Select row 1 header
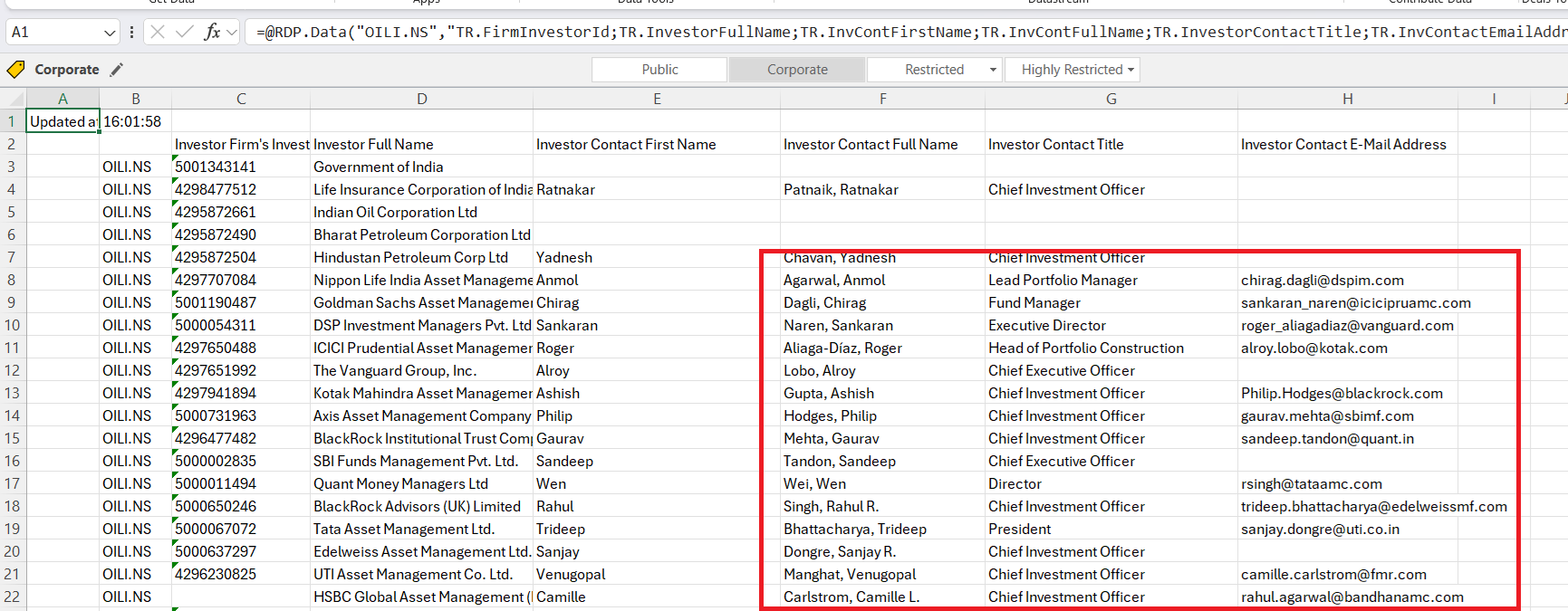 [x=13, y=121]
